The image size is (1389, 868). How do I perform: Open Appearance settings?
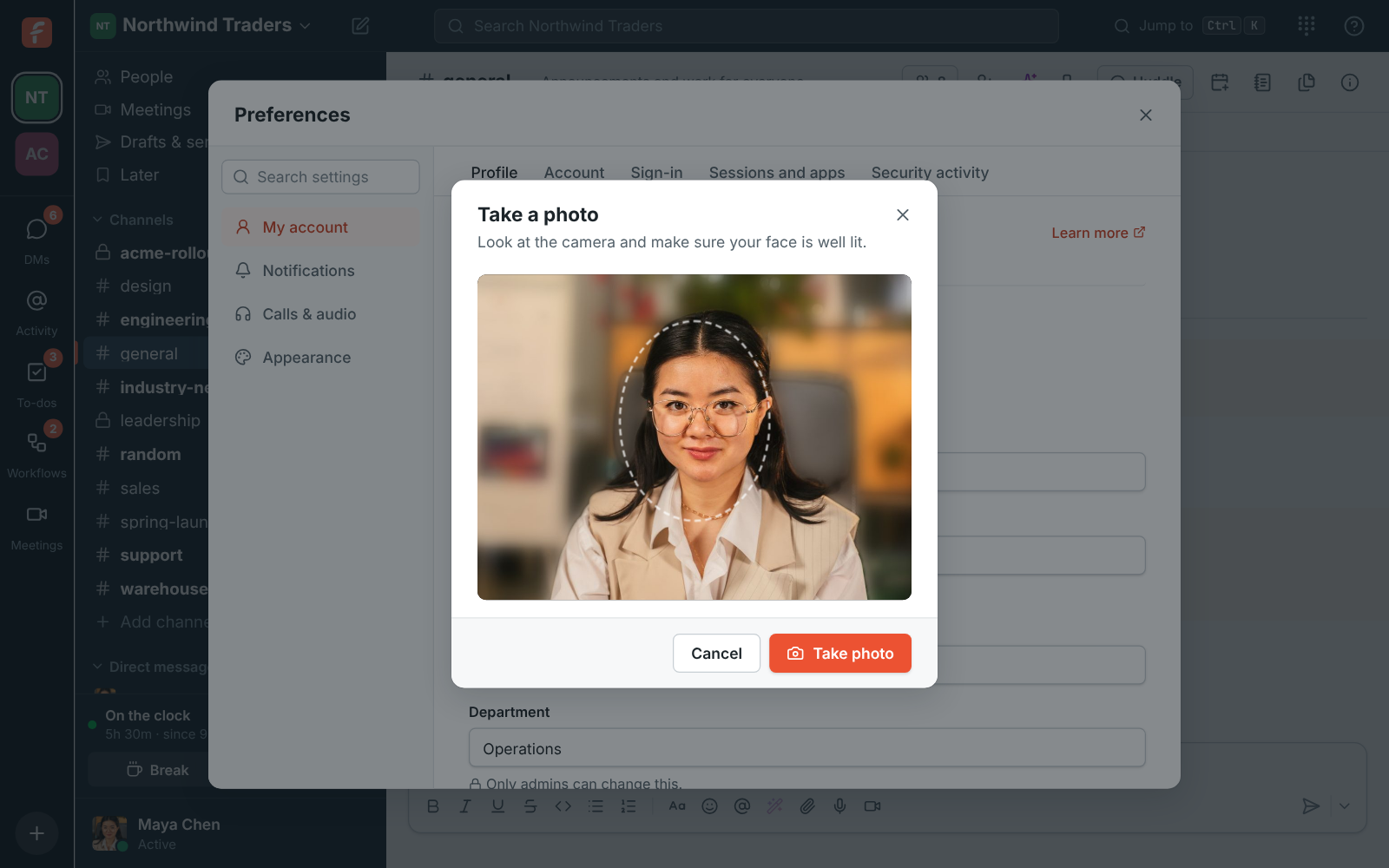320,358
